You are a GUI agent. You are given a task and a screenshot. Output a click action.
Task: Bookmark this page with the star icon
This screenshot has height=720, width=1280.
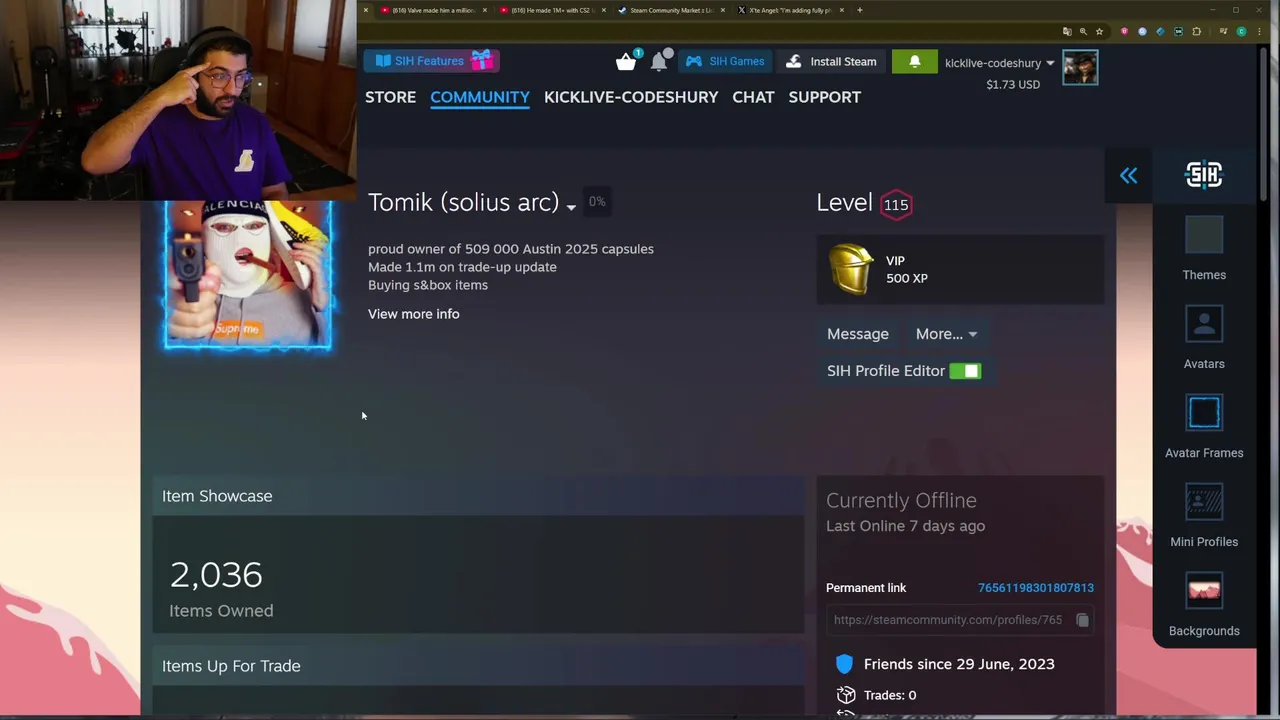click(x=1099, y=31)
